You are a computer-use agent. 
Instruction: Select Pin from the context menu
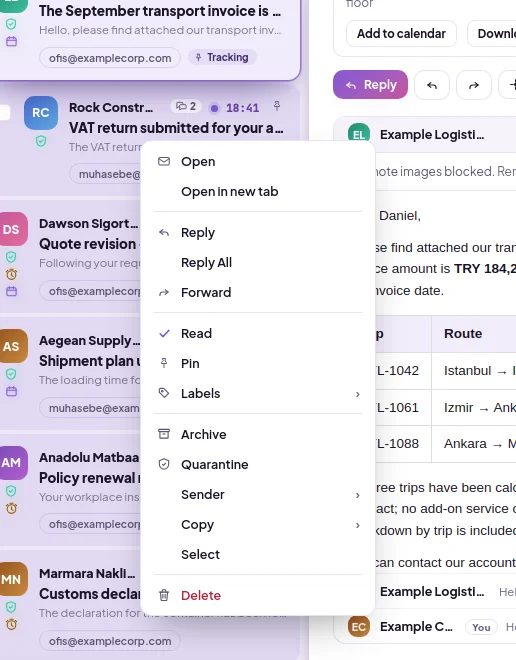pyautogui.click(x=258, y=363)
